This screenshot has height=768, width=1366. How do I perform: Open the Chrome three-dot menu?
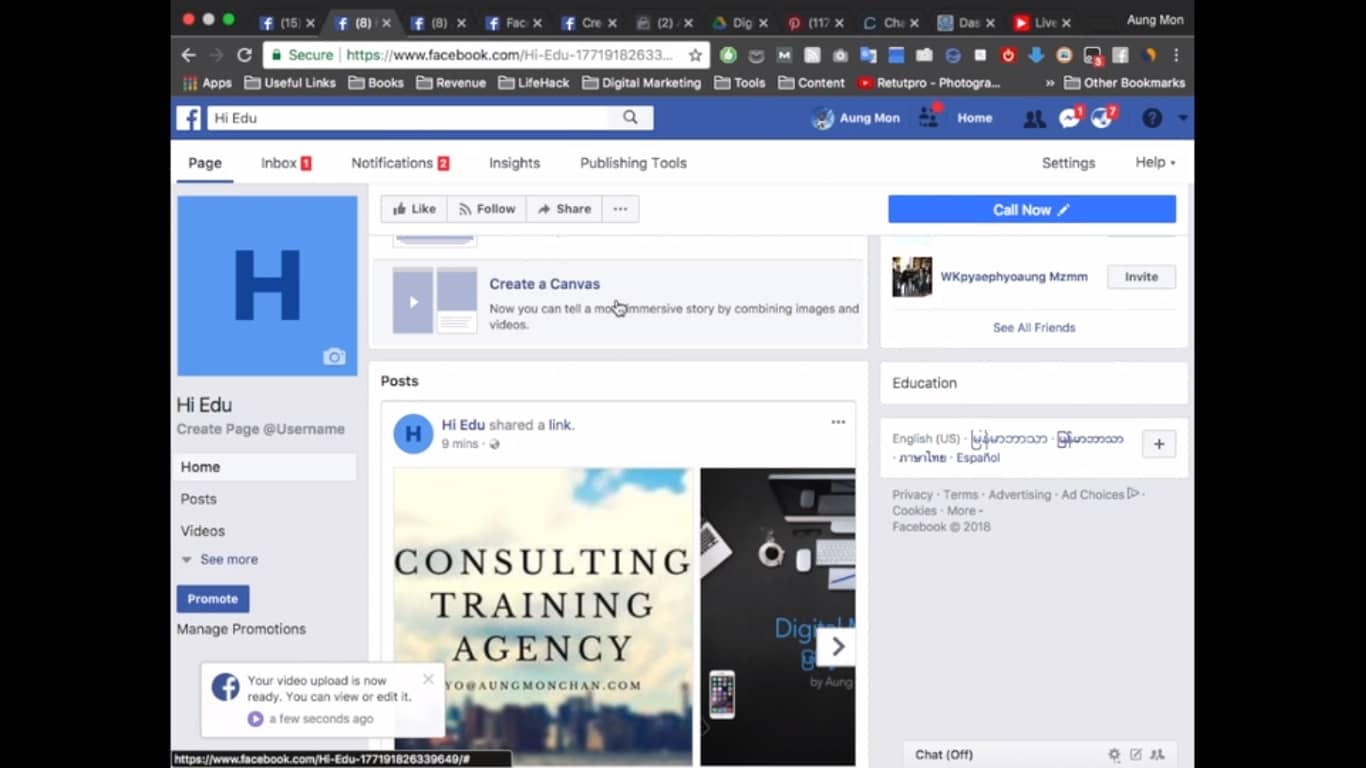1176,55
